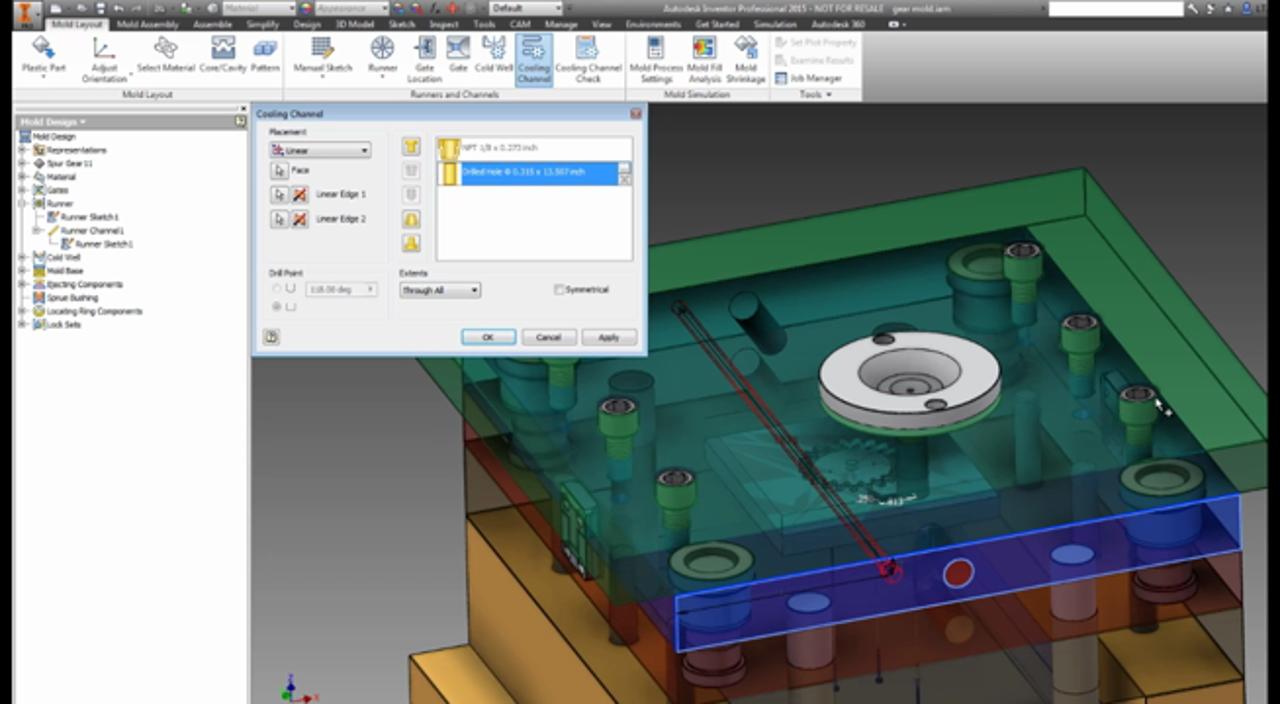The width and height of the screenshot is (1280, 704).
Task: Open the Extents Through All dropdown
Action: coord(440,290)
